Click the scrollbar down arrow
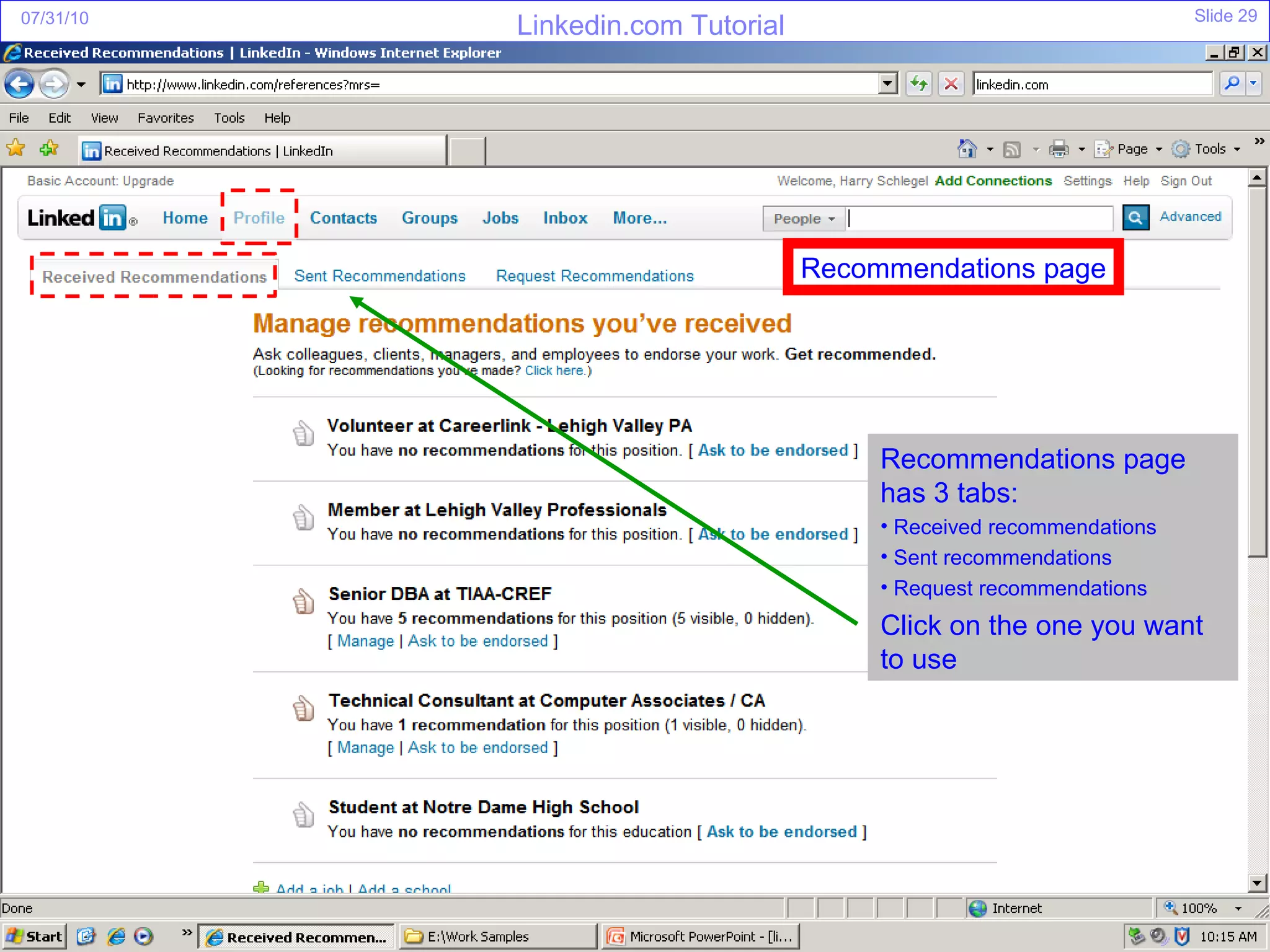The image size is (1270, 952). tap(1257, 883)
